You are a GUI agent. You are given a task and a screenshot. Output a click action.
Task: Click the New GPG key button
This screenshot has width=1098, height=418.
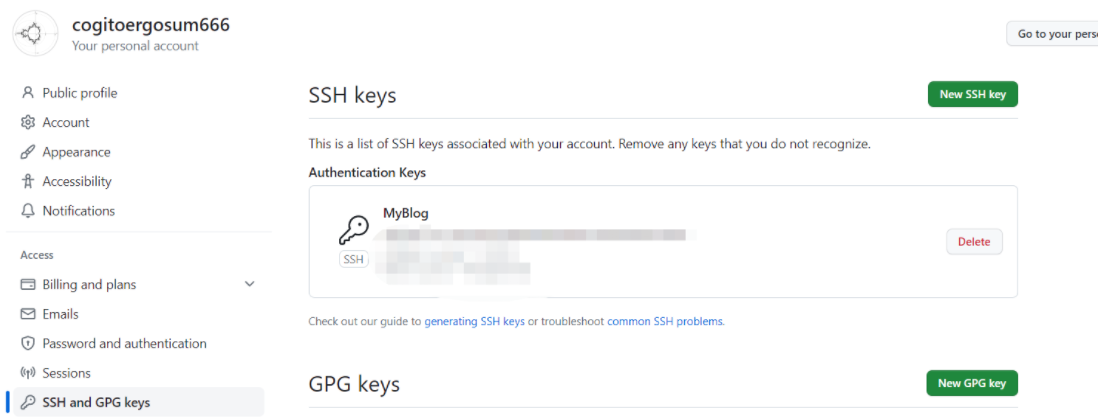coord(972,383)
